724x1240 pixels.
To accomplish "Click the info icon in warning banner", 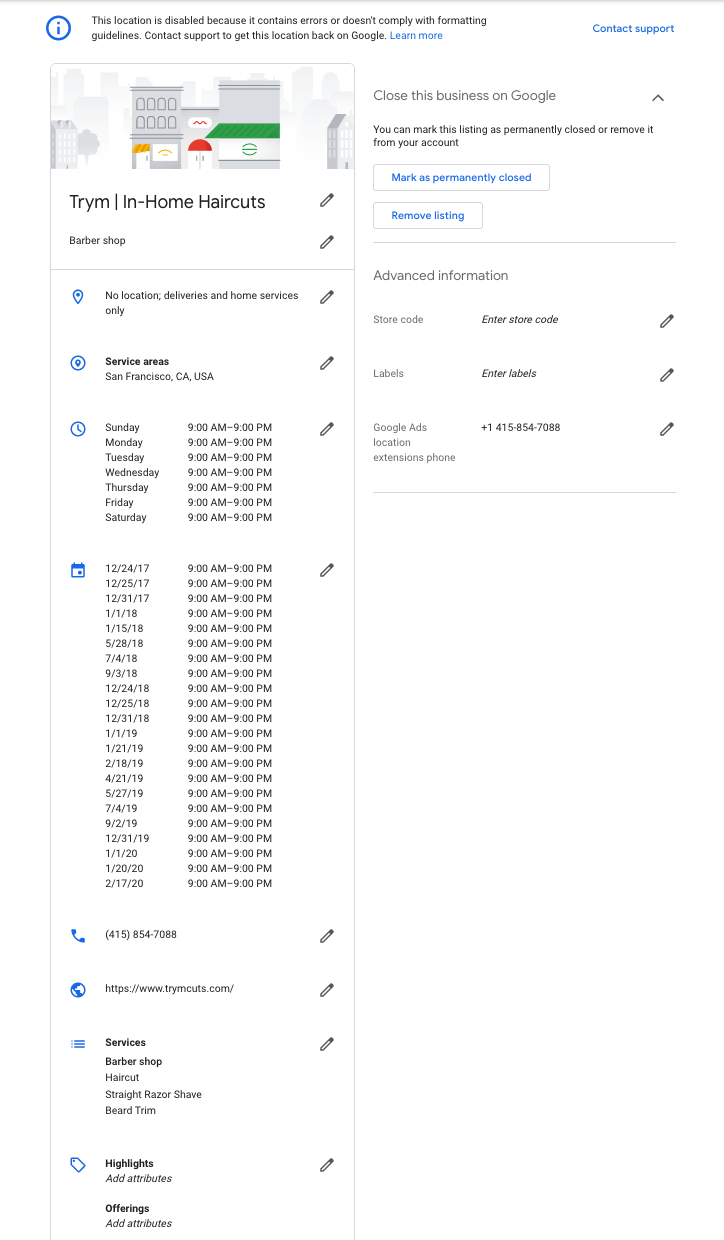I will tap(59, 28).
